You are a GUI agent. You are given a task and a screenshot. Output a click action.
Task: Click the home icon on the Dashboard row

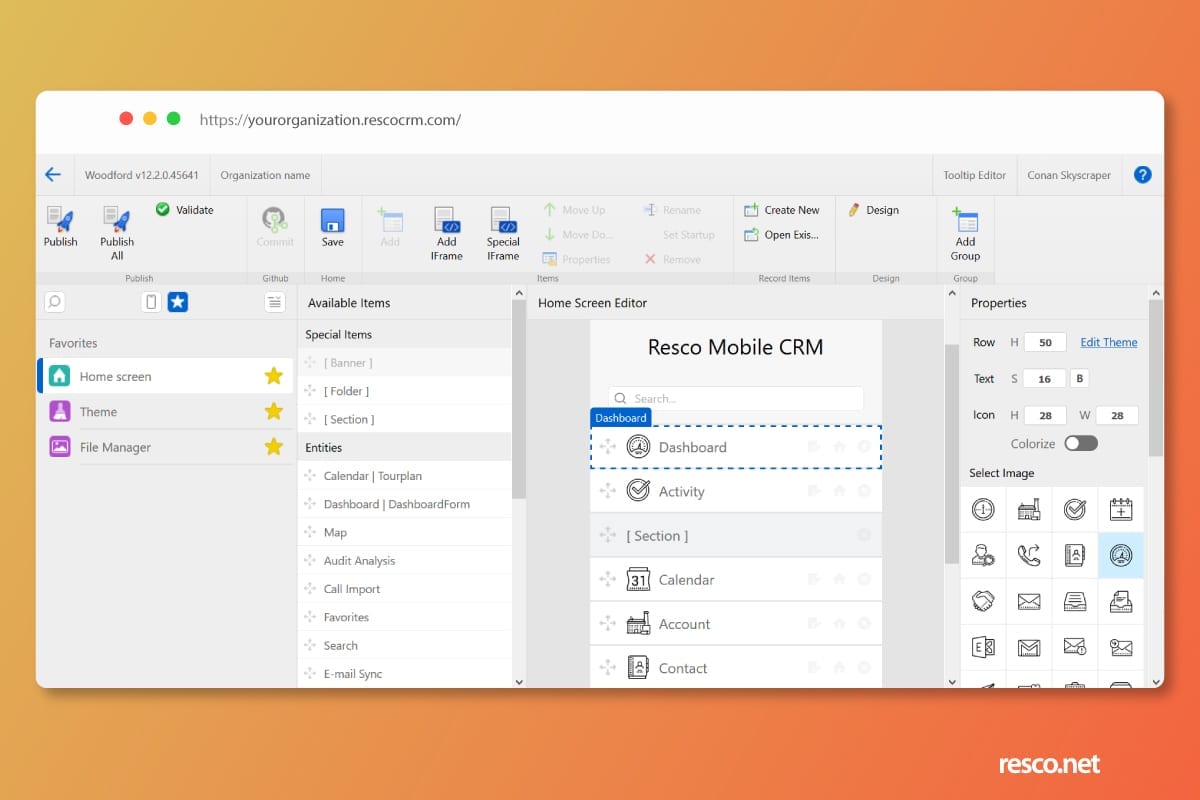(839, 447)
